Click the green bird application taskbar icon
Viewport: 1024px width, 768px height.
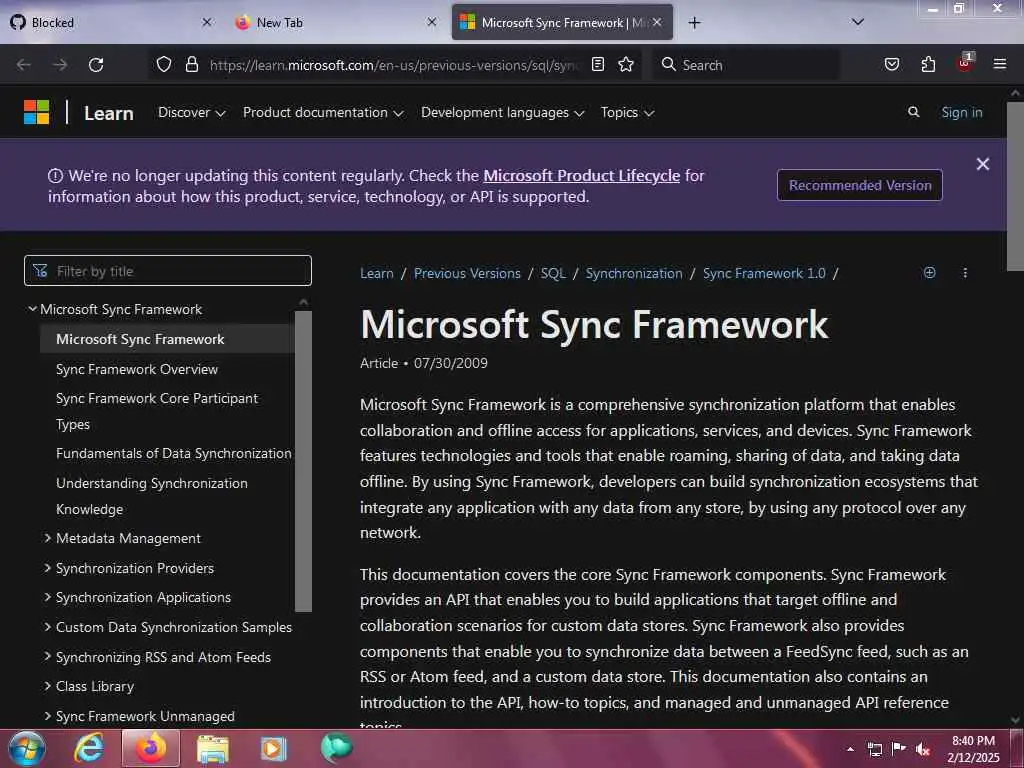pyautogui.click(x=336, y=748)
